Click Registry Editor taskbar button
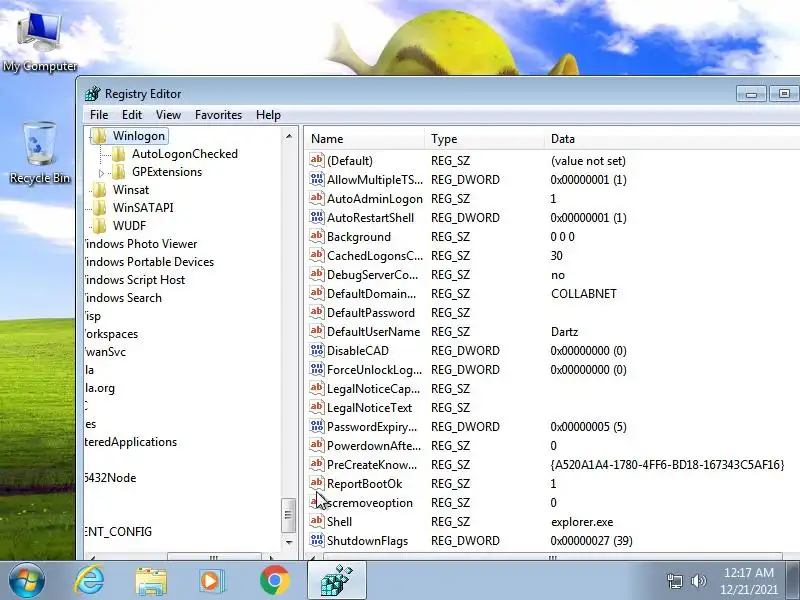800x600 pixels. (337, 581)
